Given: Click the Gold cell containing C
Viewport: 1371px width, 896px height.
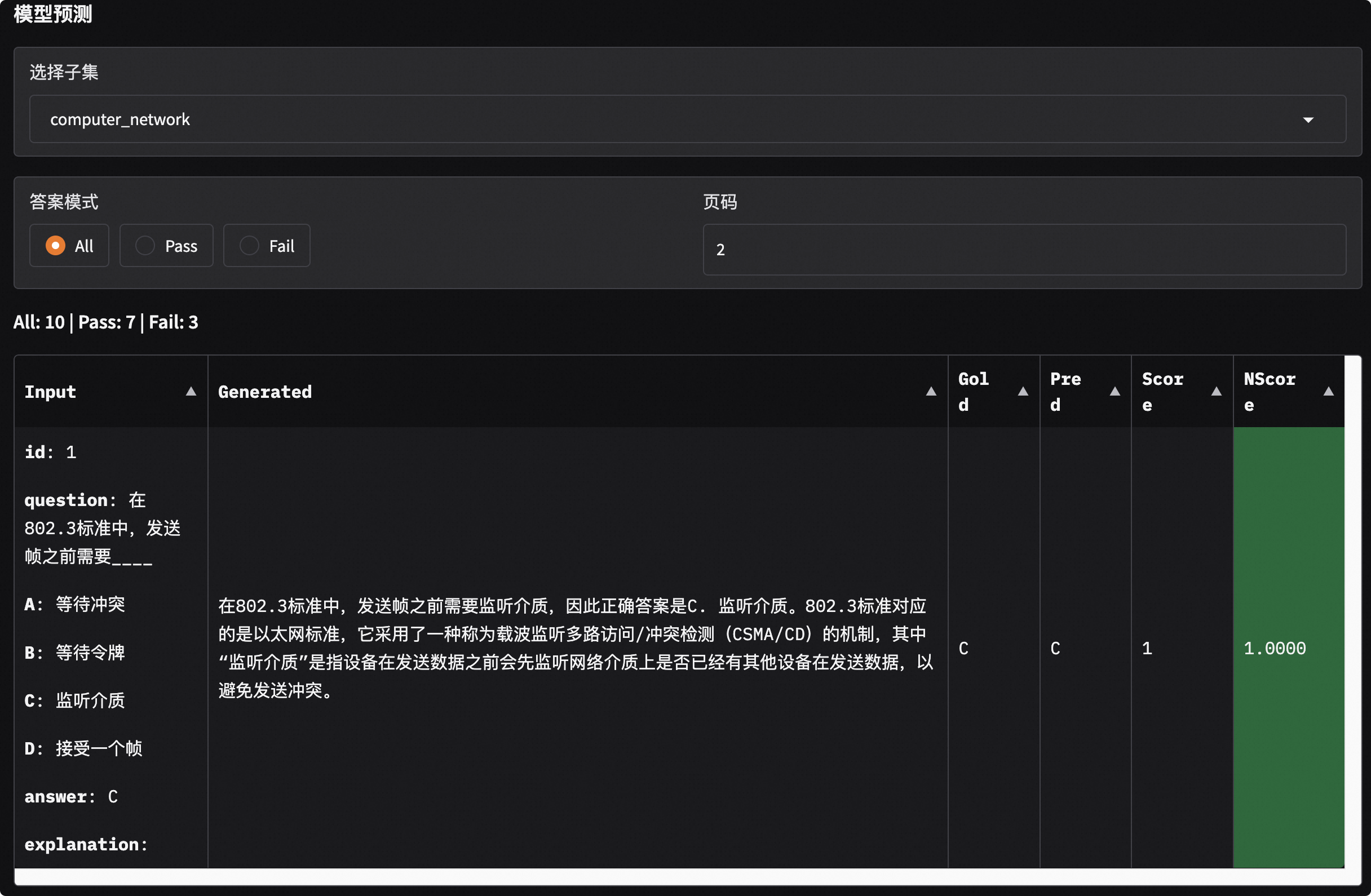Looking at the screenshot, I should (x=964, y=648).
